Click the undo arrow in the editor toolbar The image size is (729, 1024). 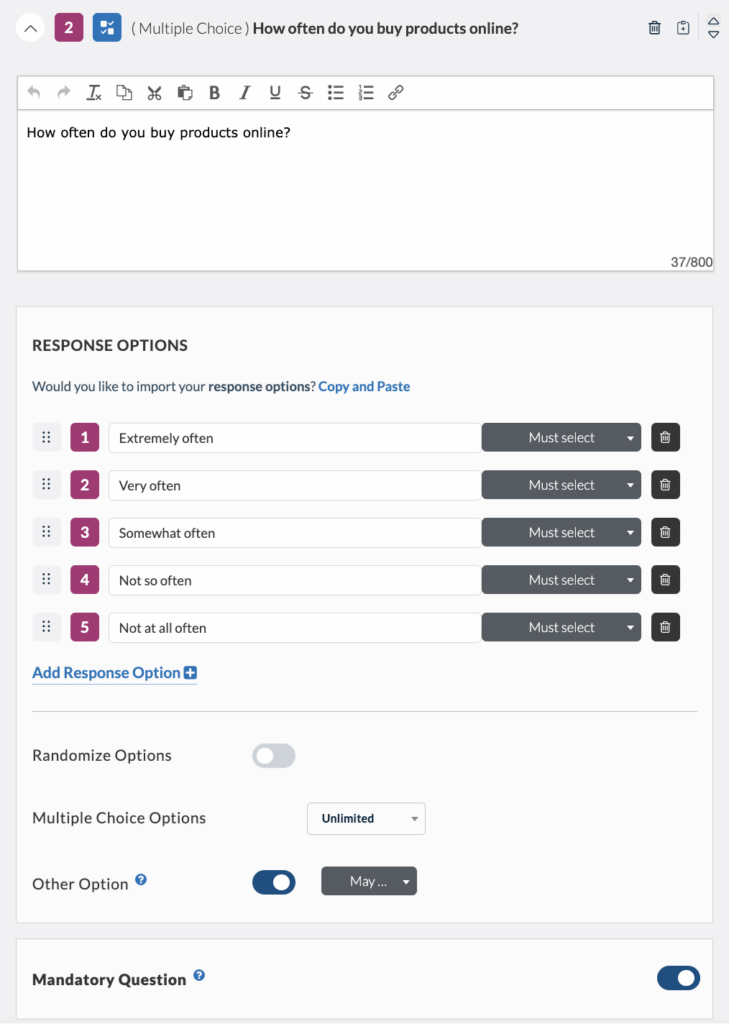coord(34,93)
